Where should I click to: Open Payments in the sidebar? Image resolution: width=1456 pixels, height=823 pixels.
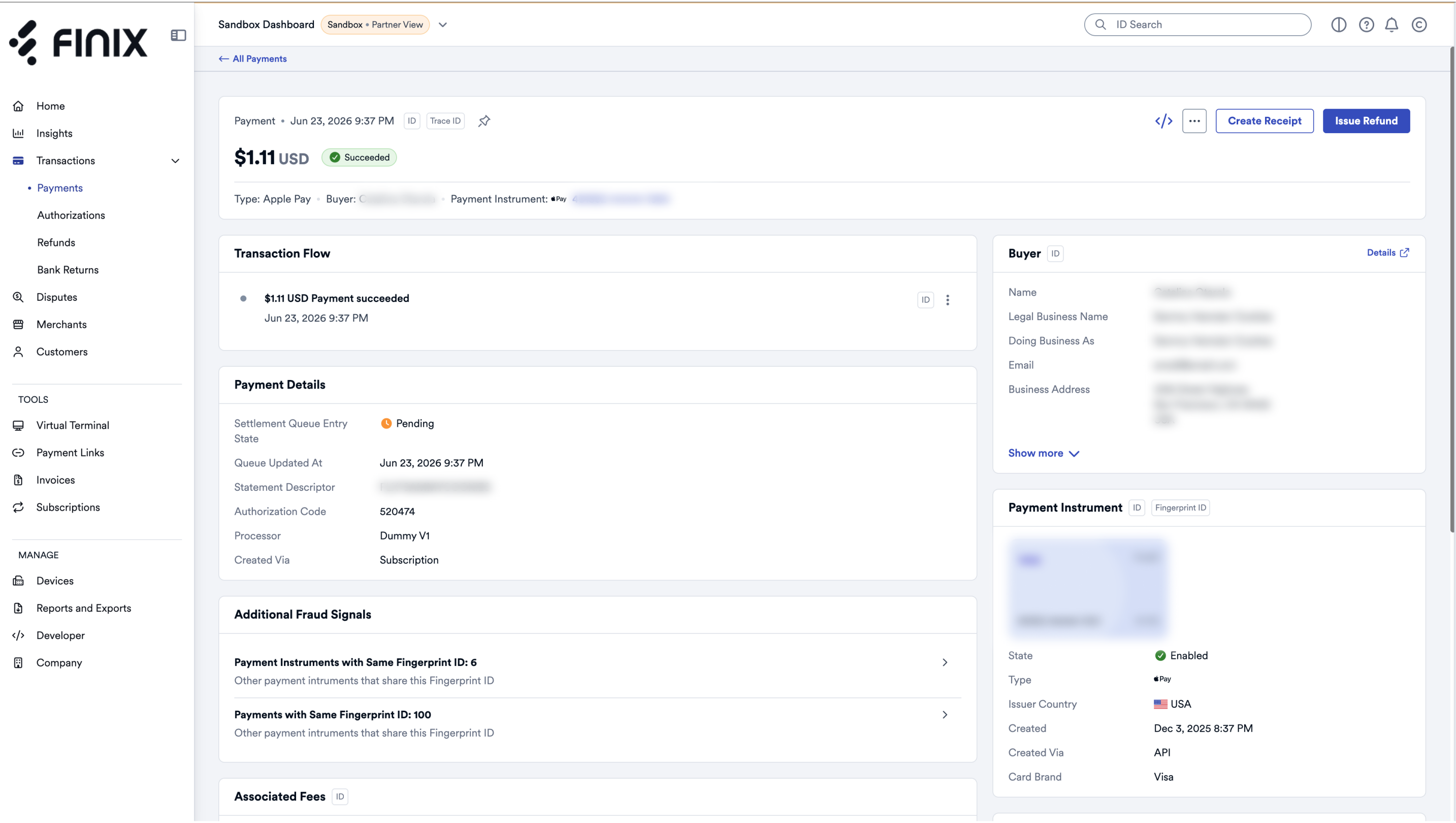pyautogui.click(x=60, y=188)
